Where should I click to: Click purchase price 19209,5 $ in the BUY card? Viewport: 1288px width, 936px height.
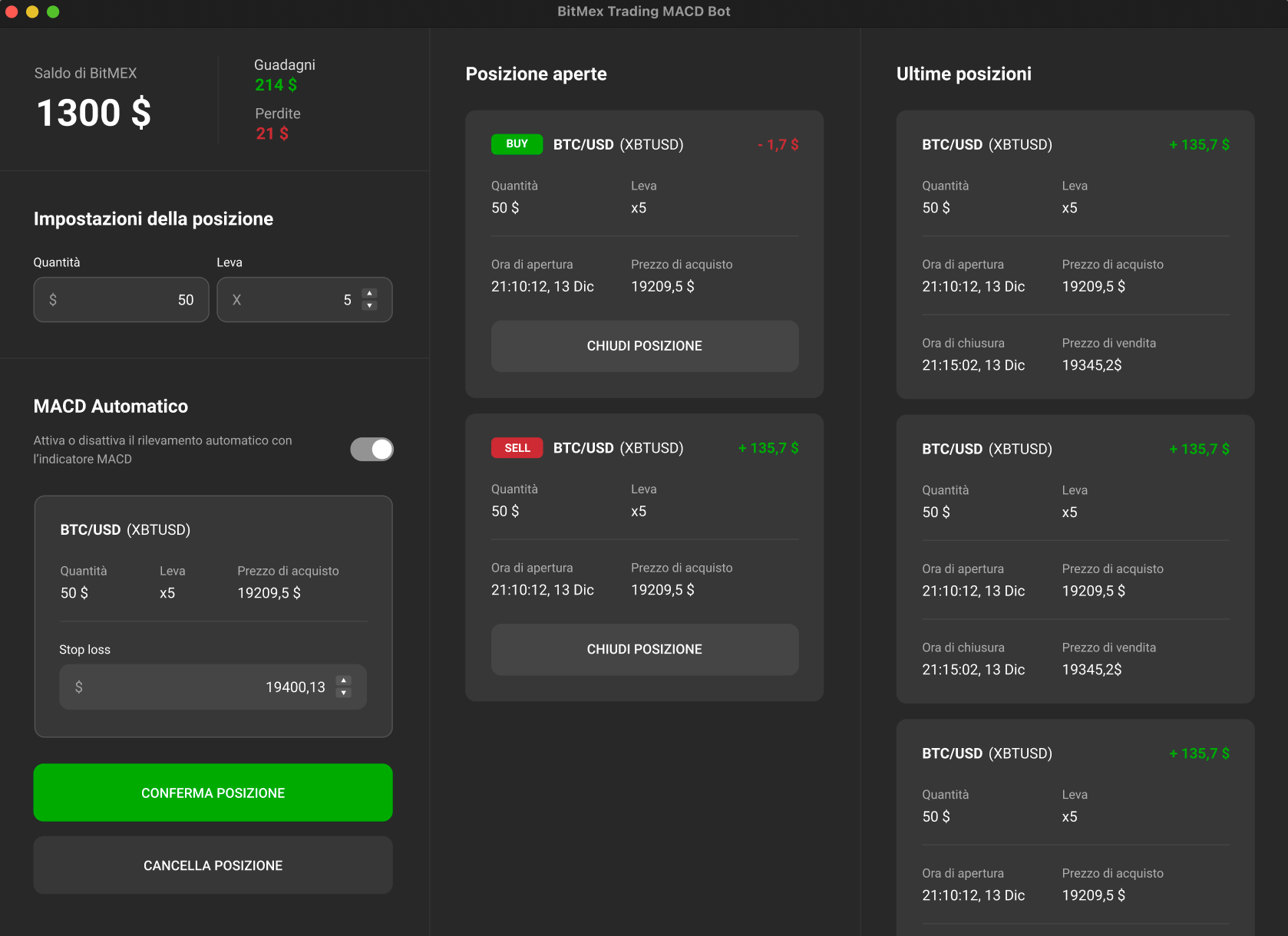point(662,286)
